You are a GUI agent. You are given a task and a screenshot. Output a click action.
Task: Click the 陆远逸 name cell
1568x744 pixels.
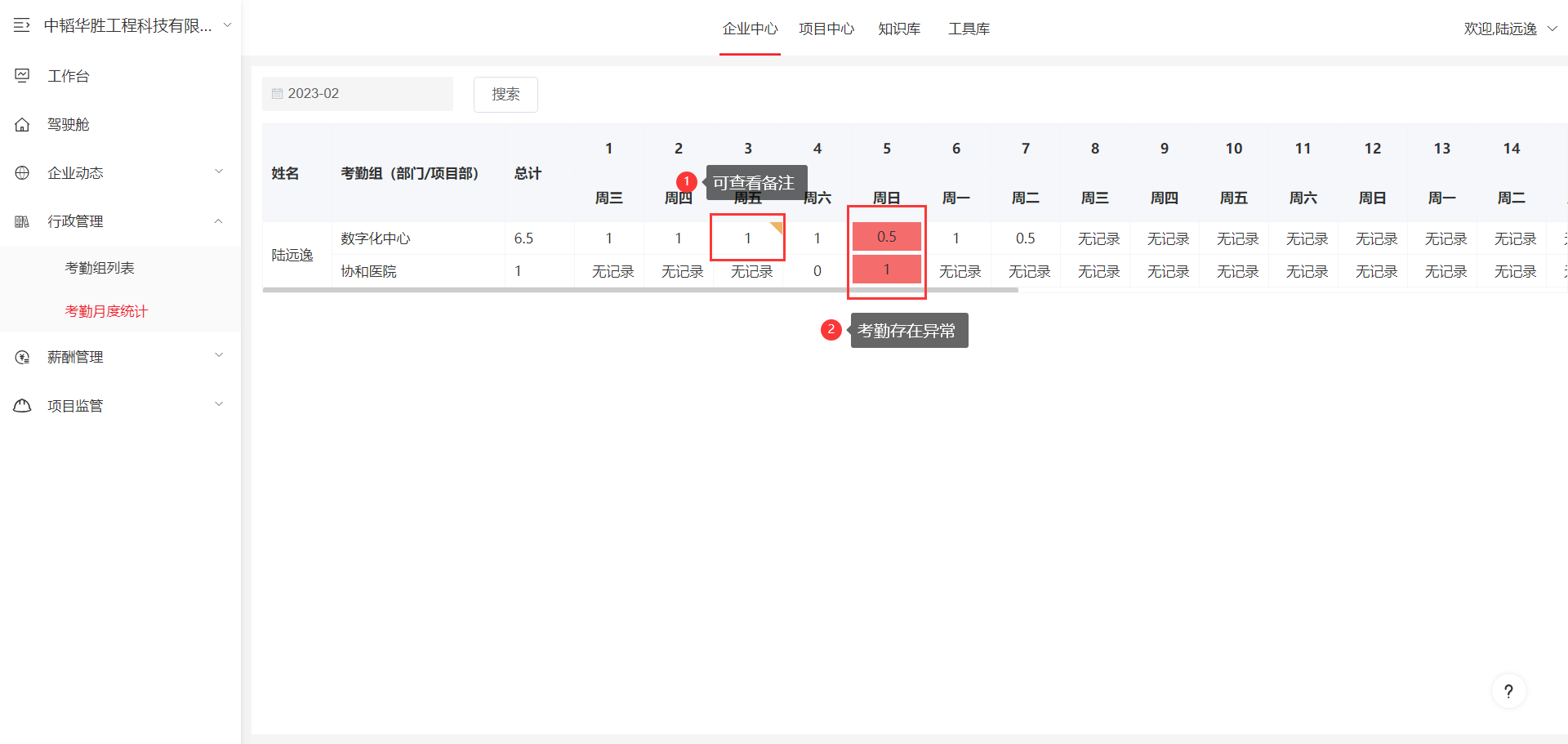(297, 255)
